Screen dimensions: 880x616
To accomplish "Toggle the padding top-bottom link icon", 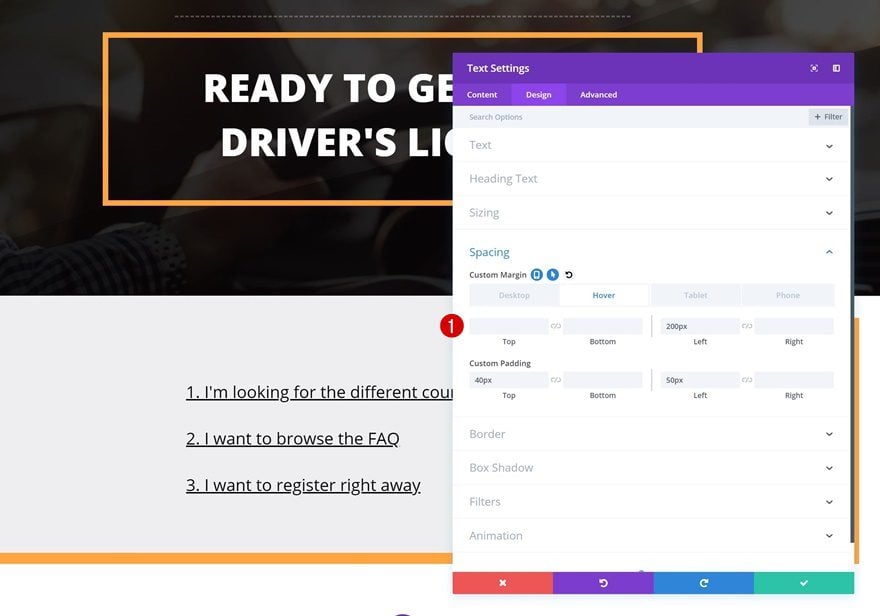I will 556,380.
